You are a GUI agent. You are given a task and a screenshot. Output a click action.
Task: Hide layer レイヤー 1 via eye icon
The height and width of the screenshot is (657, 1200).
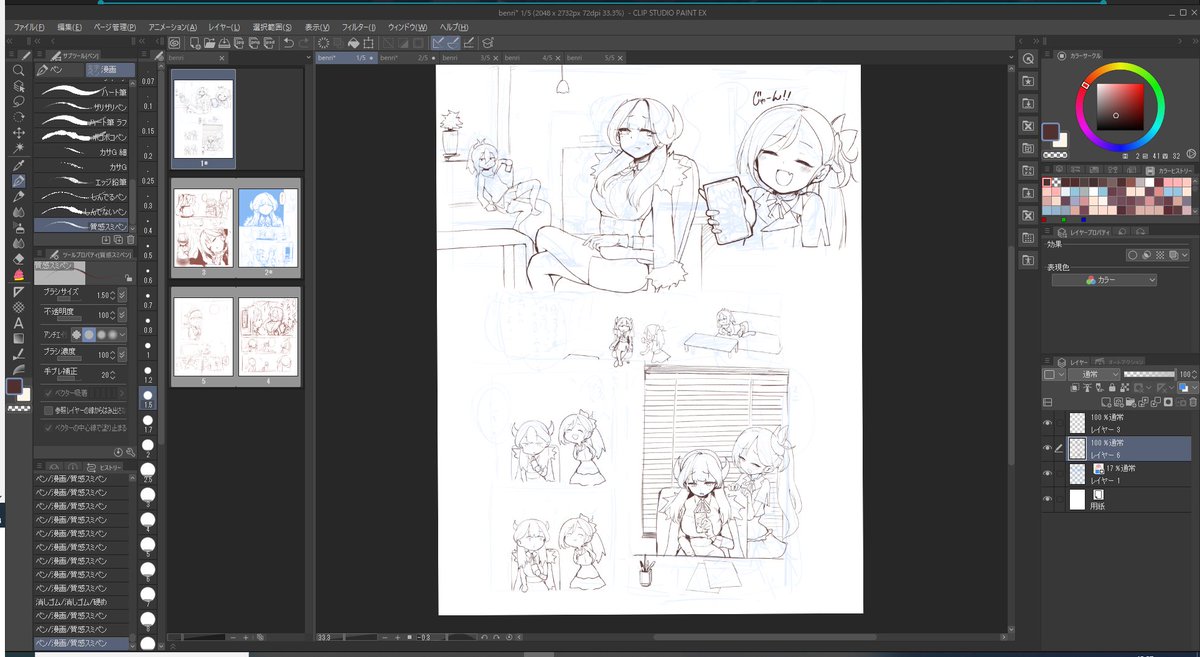tap(1048, 473)
